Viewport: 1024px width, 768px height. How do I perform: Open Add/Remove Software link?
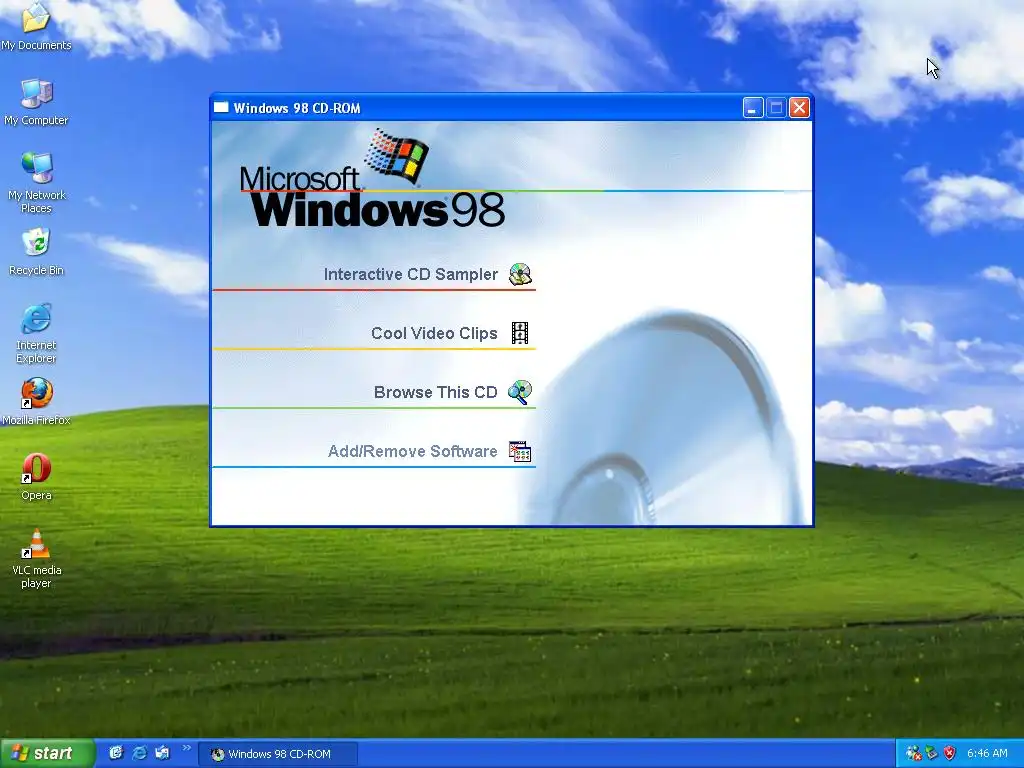click(412, 451)
